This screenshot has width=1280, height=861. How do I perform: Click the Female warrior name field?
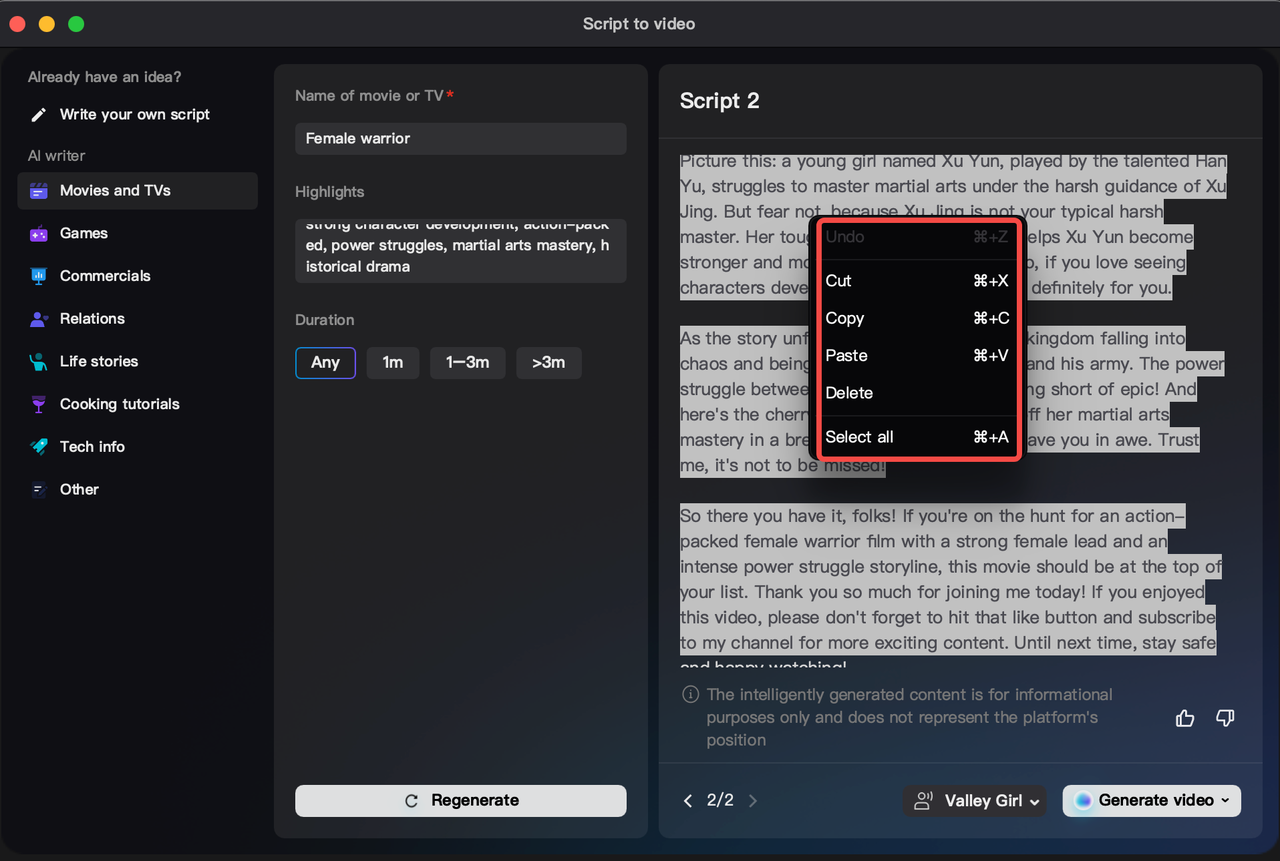460,138
